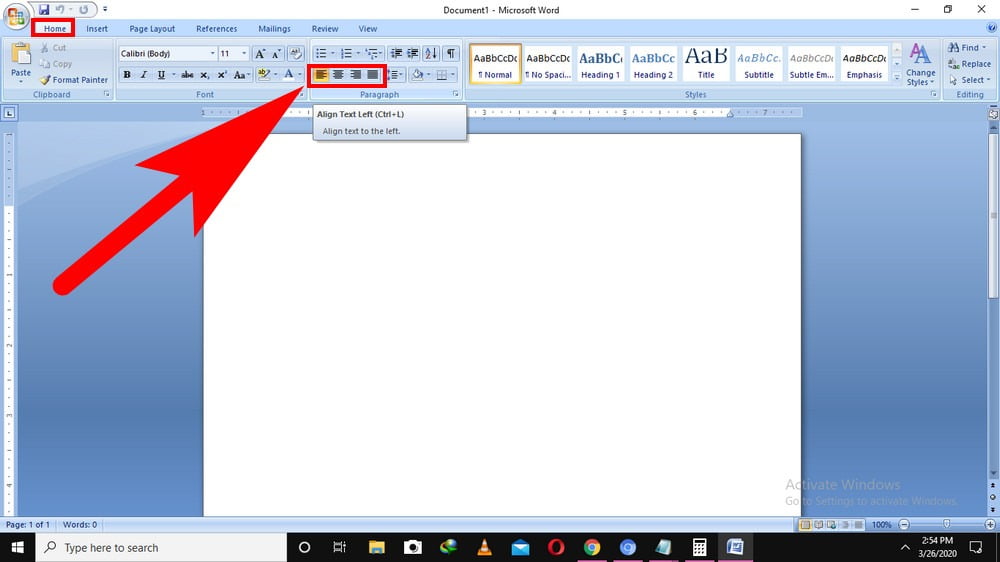The height and width of the screenshot is (562, 1000).
Task: Open Microsoft Office Word Help
Action: click(992, 28)
